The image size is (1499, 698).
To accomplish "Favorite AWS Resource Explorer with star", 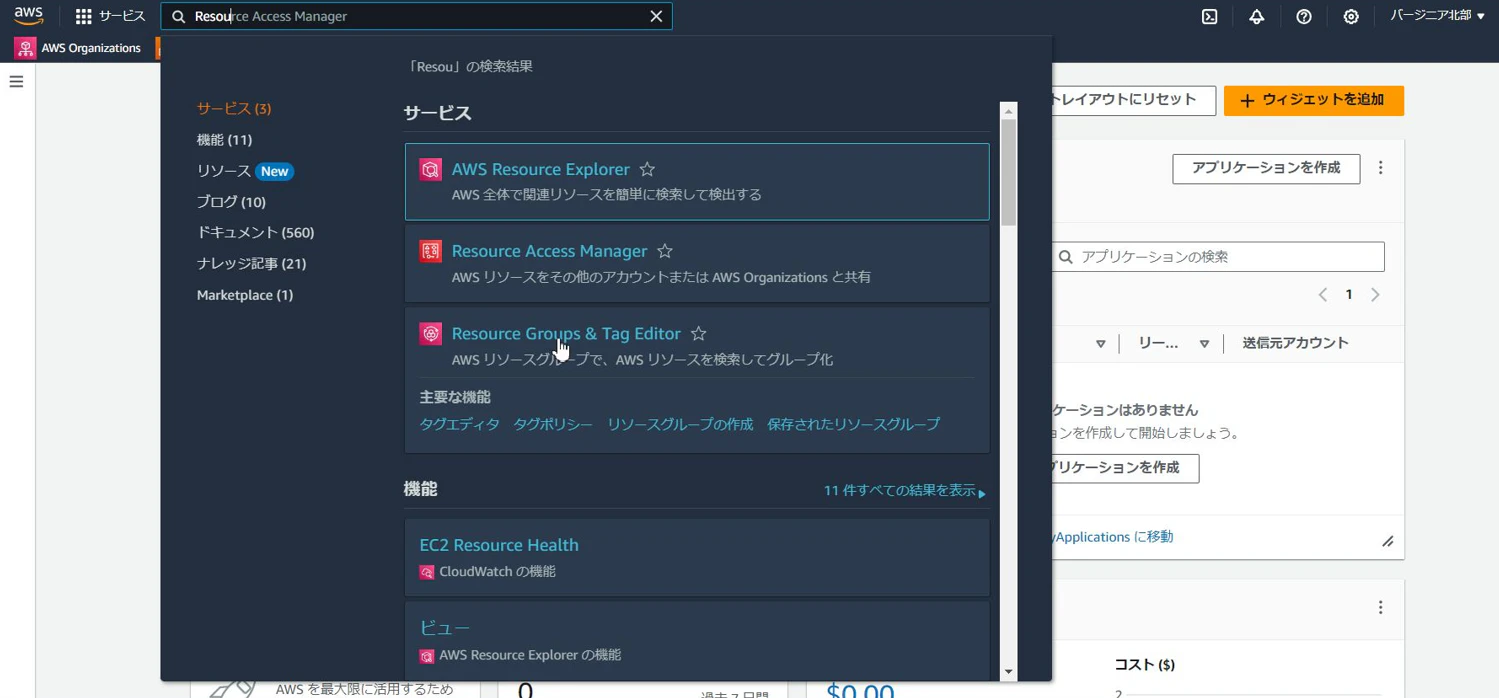I will coord(647,170).
